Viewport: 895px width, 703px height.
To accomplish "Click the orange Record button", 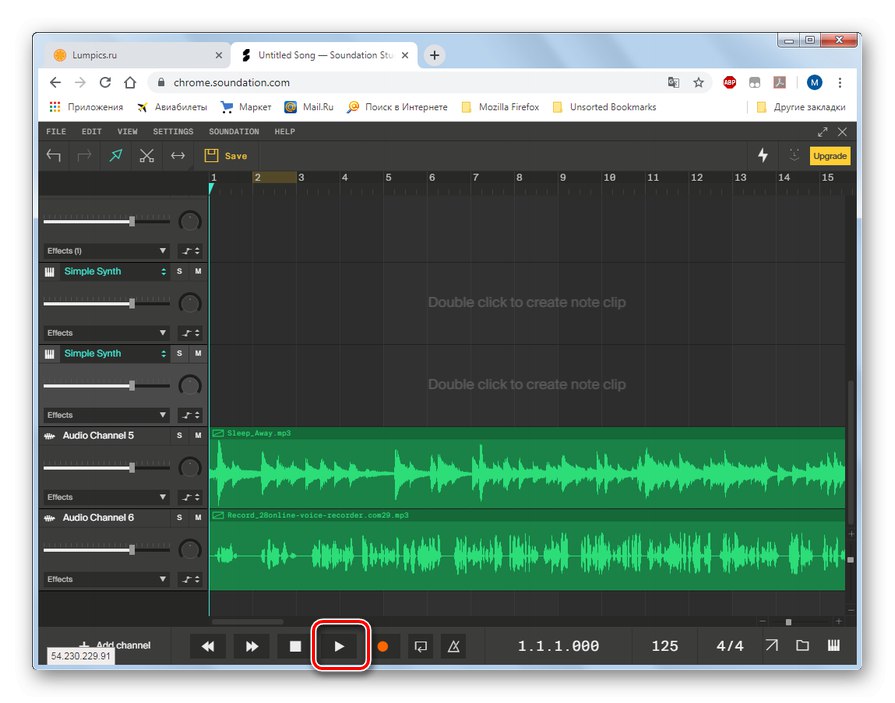I will coord(382,647).
